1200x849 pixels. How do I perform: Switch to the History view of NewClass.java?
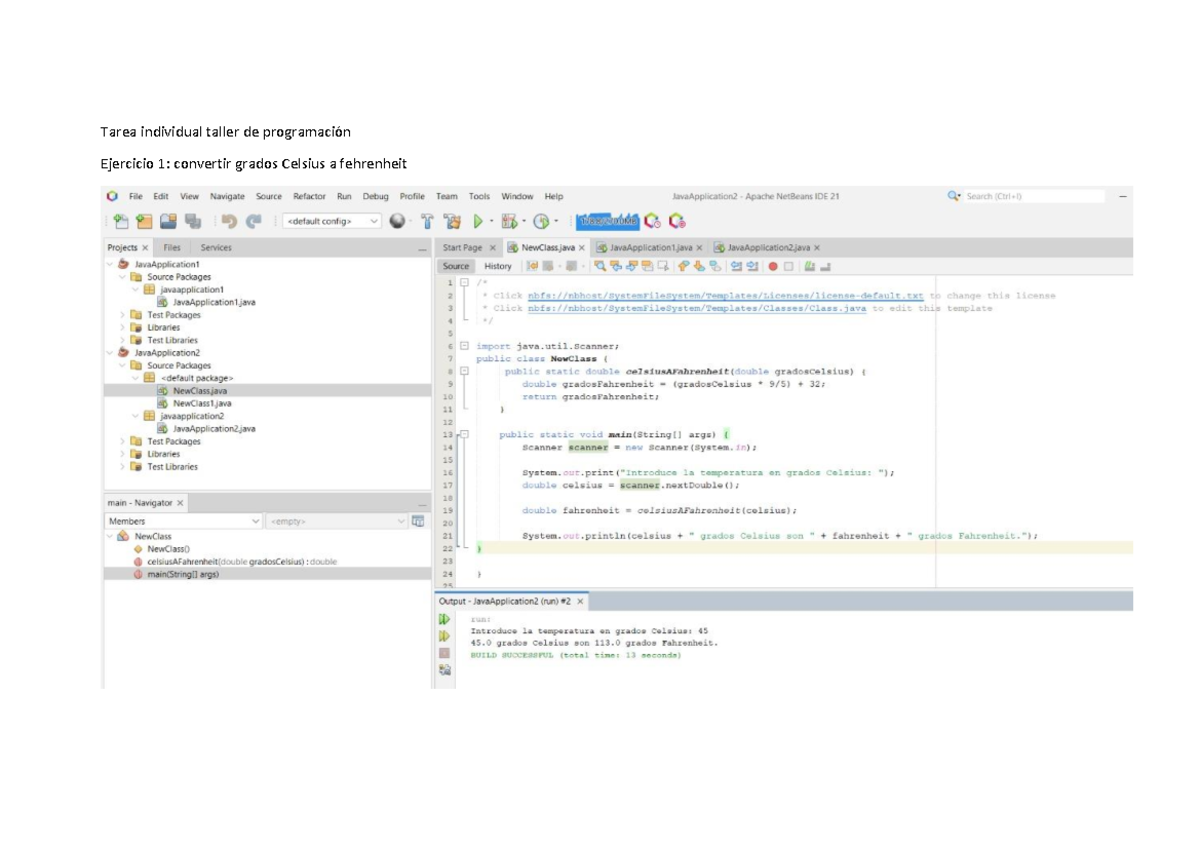(497, 267)
